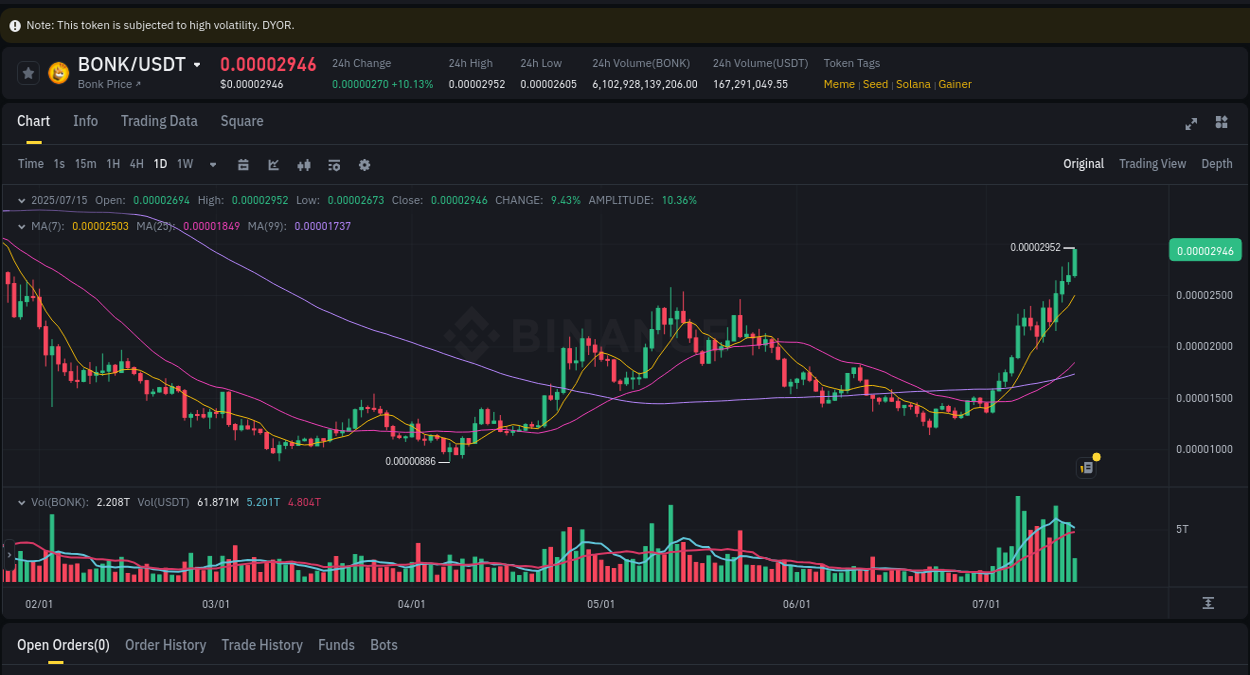Collapse the MA(7) moving averages row

(x=21, y=226)
